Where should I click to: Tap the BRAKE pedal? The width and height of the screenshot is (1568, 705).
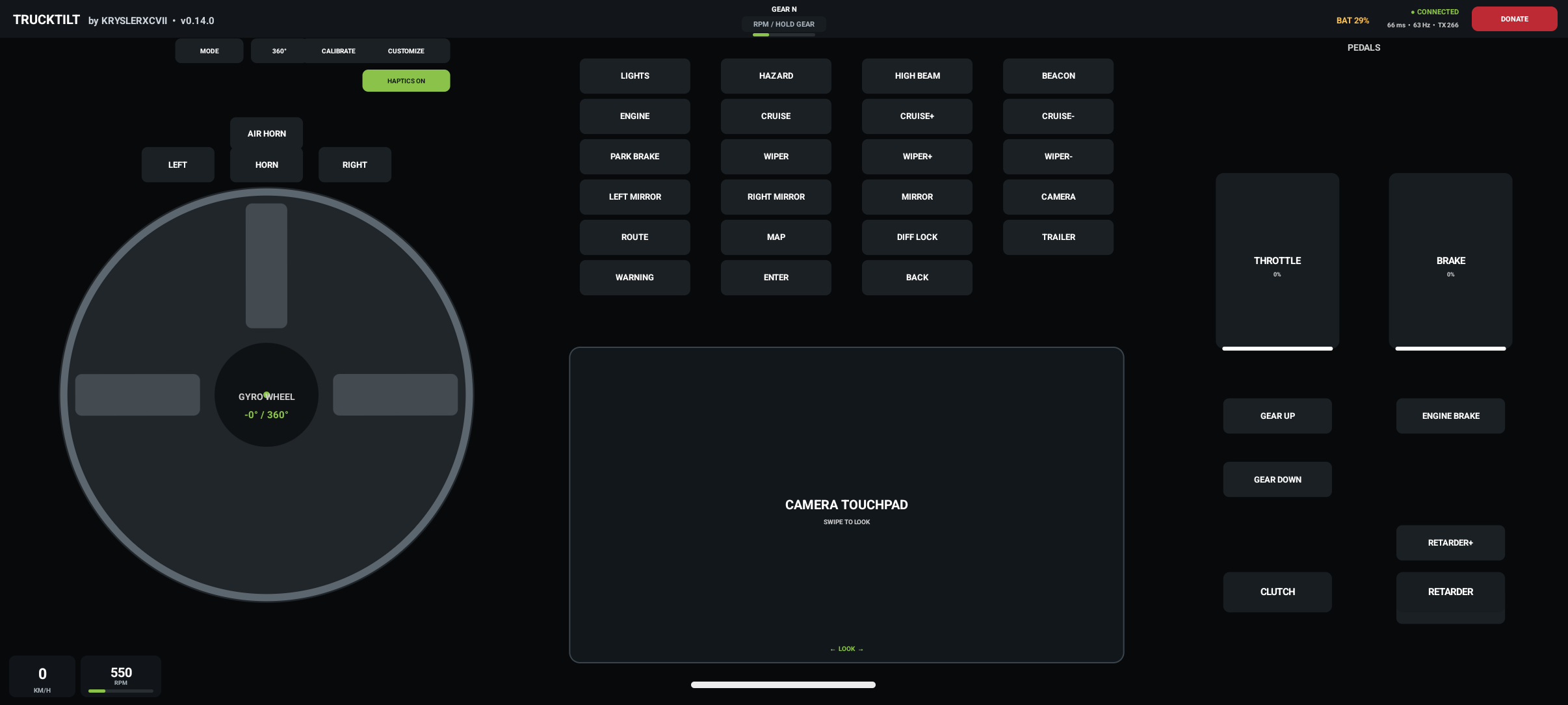[1450, 261]
